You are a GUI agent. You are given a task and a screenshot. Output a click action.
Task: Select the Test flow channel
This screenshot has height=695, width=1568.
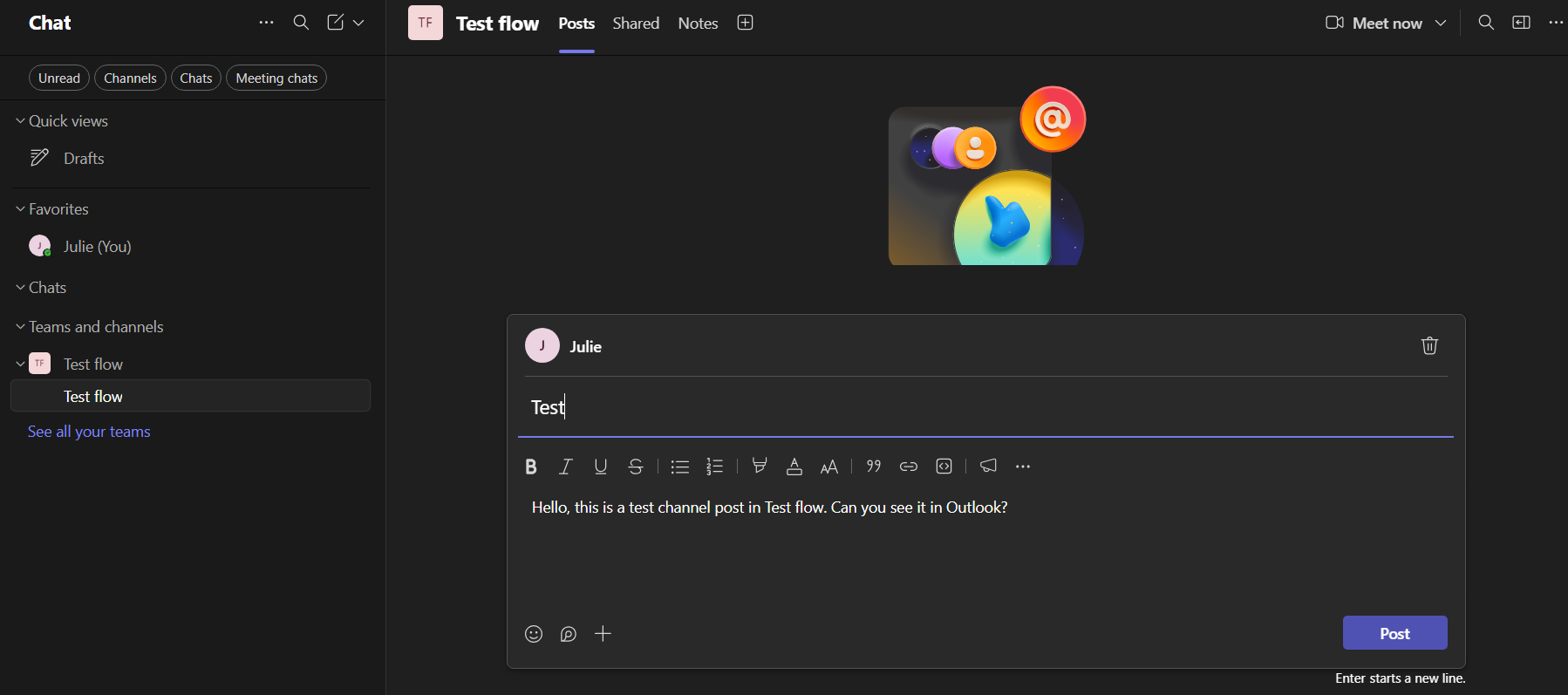tap(190, 396)
